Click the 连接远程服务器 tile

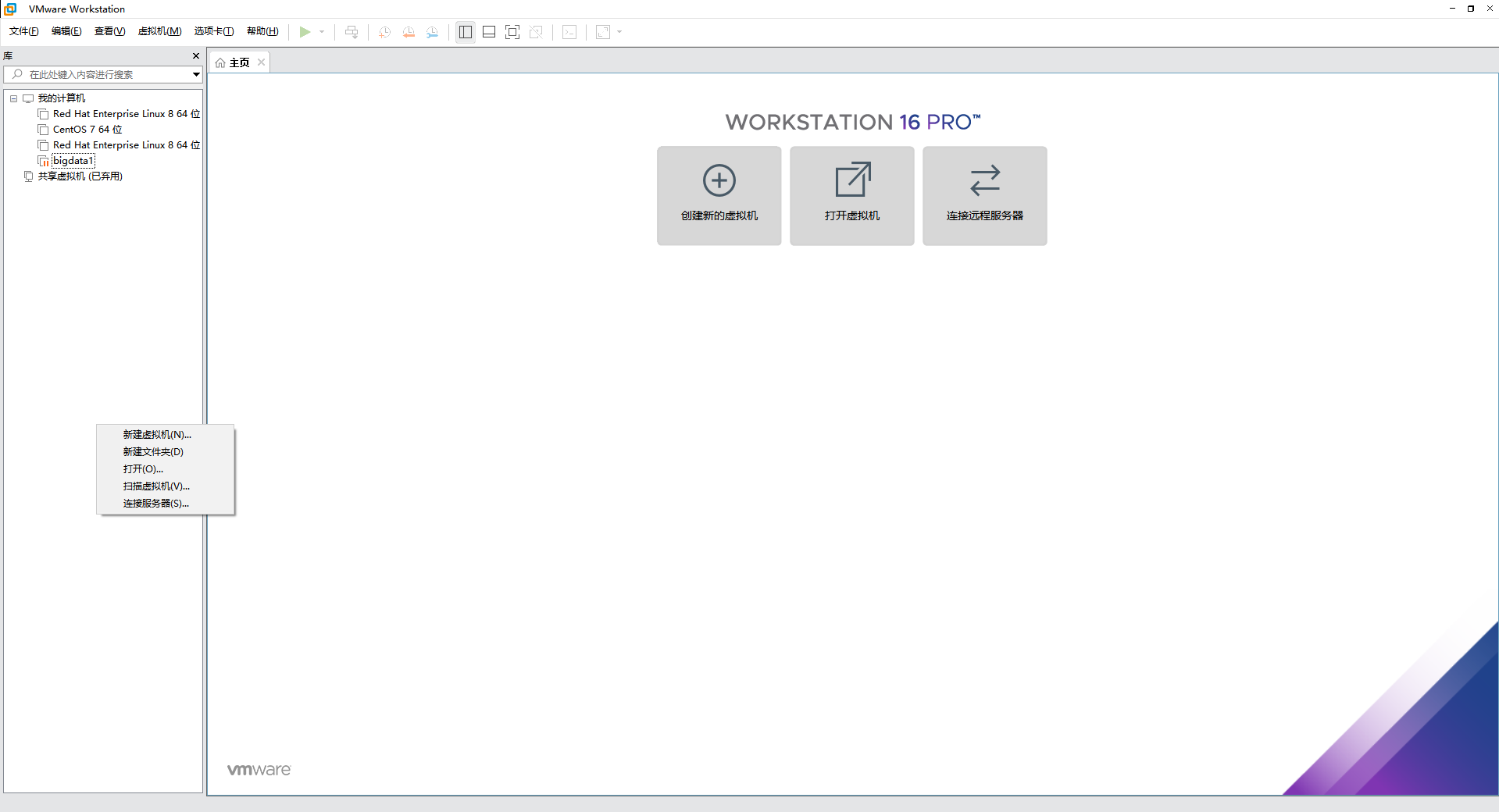983,195
